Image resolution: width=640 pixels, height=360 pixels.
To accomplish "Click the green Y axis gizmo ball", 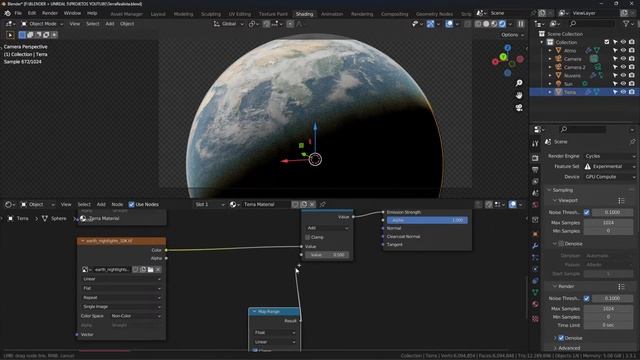I will pos(503,57).
